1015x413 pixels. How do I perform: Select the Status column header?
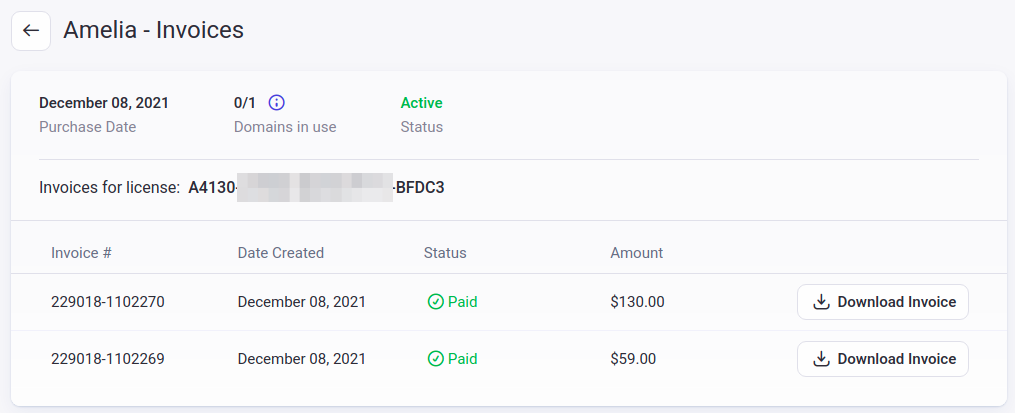(x=445, y=252)
